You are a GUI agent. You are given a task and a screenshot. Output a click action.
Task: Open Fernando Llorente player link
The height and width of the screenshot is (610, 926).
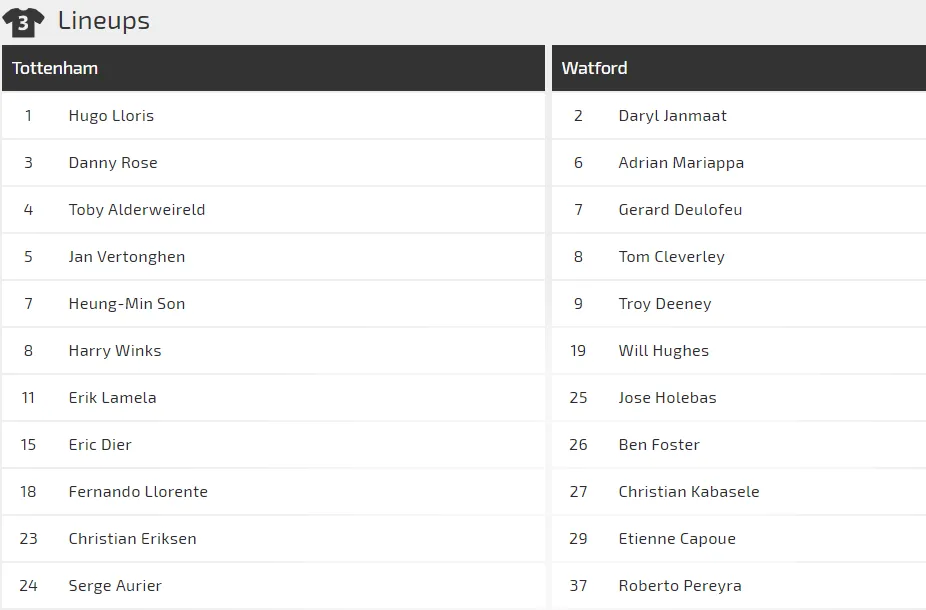click(x=138, y=492)
